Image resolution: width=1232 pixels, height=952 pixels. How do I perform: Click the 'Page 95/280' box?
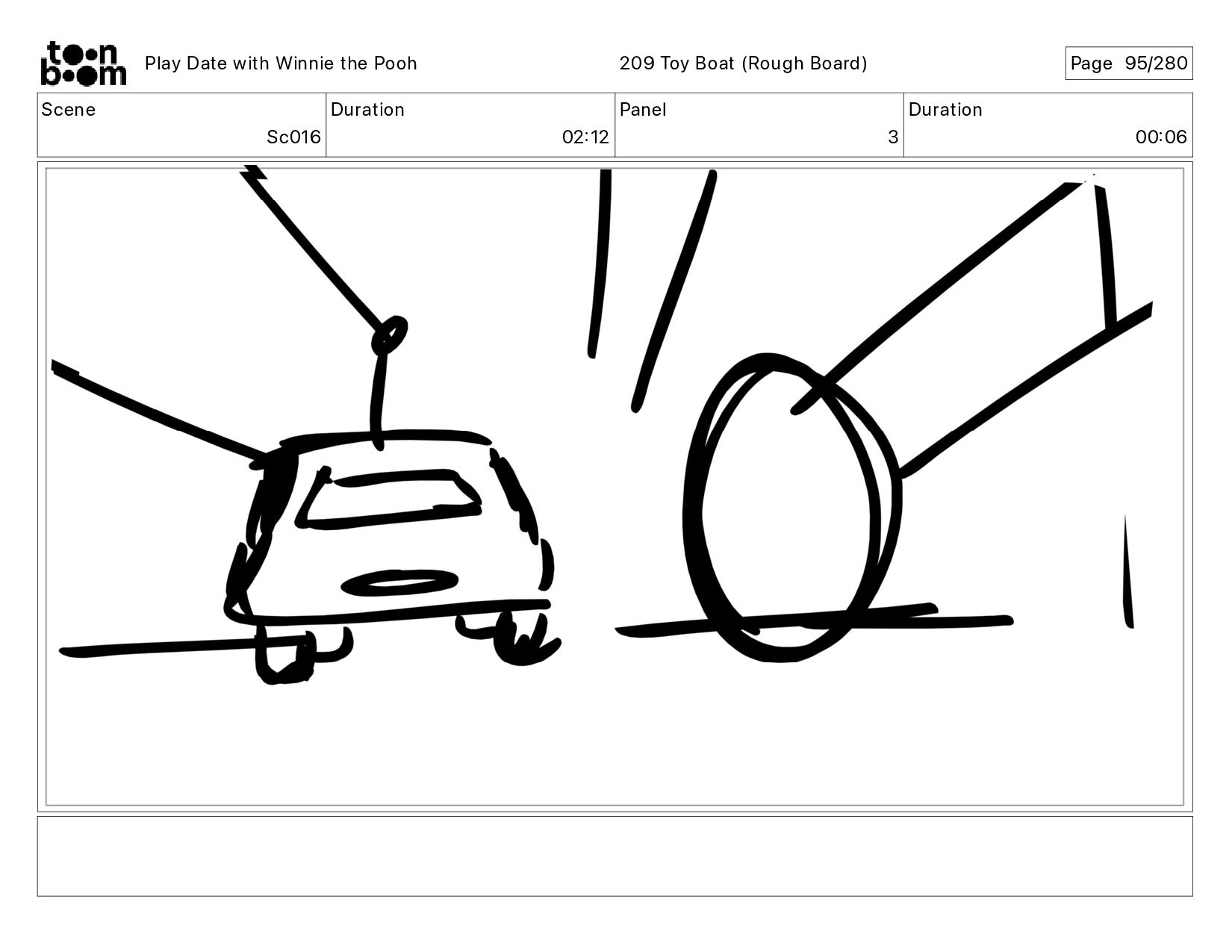tap(1128, 63)
